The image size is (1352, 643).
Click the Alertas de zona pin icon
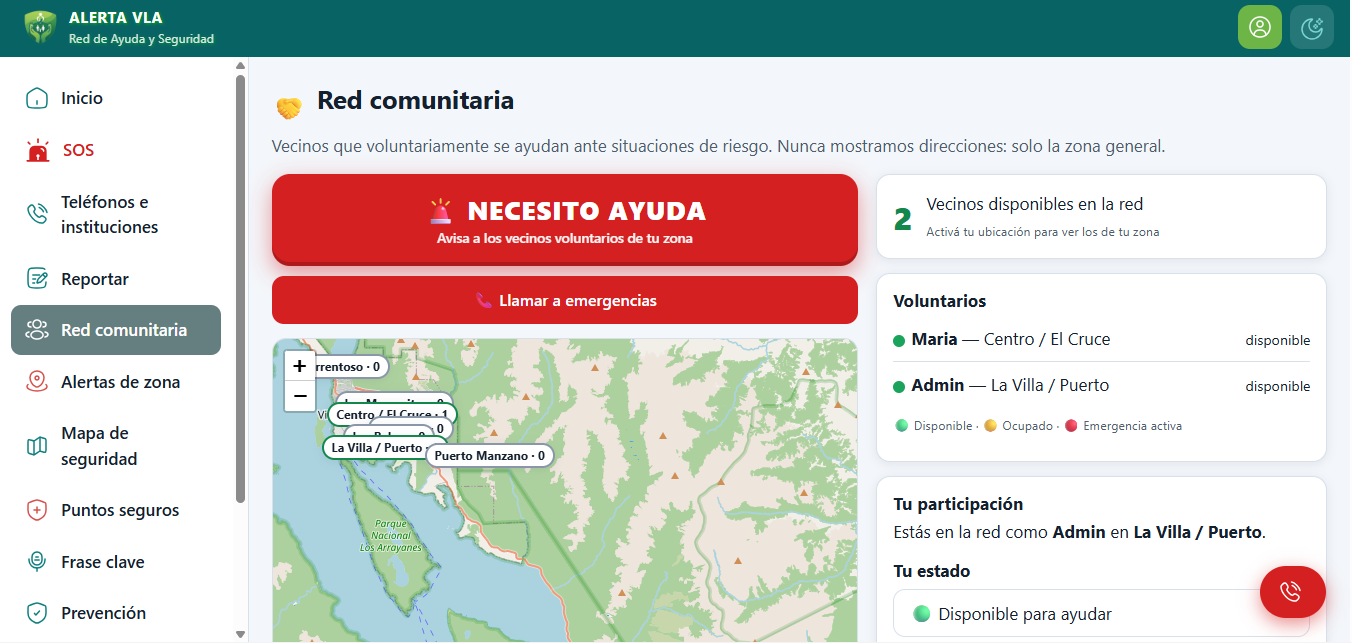pyautogui.click(x=37, y=382)
